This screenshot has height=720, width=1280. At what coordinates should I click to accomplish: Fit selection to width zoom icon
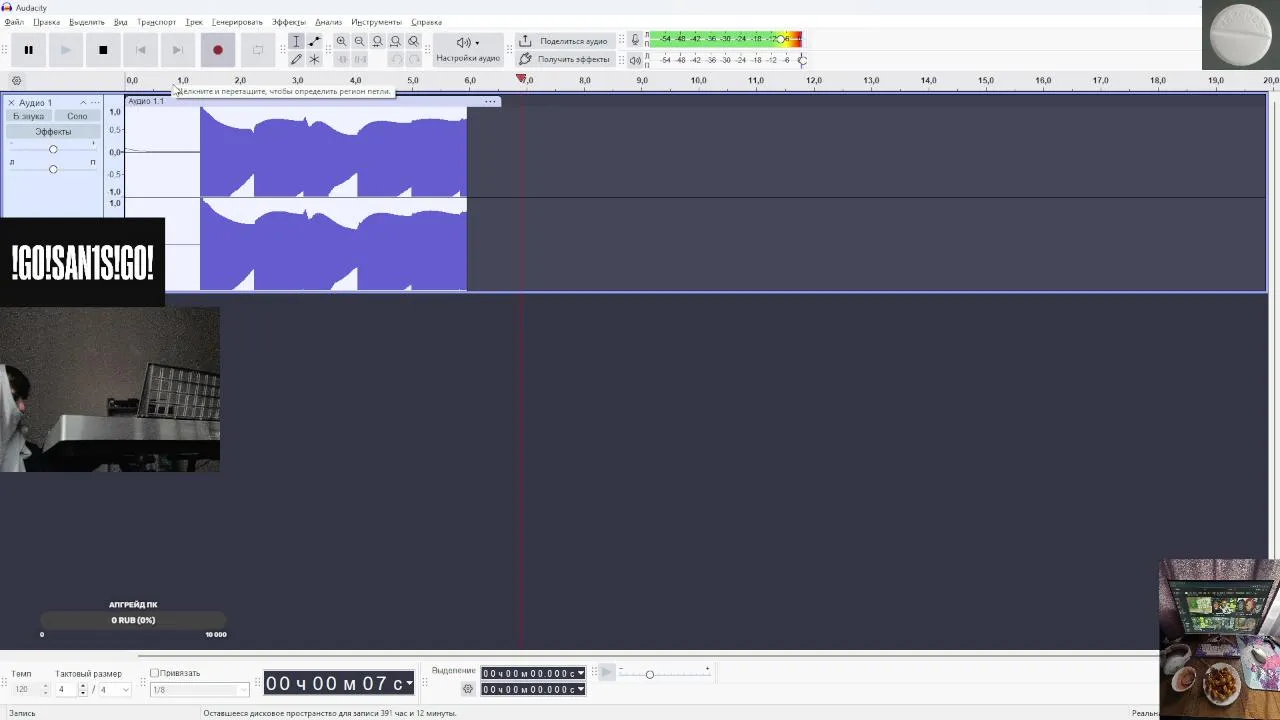(x=377, y=41)
